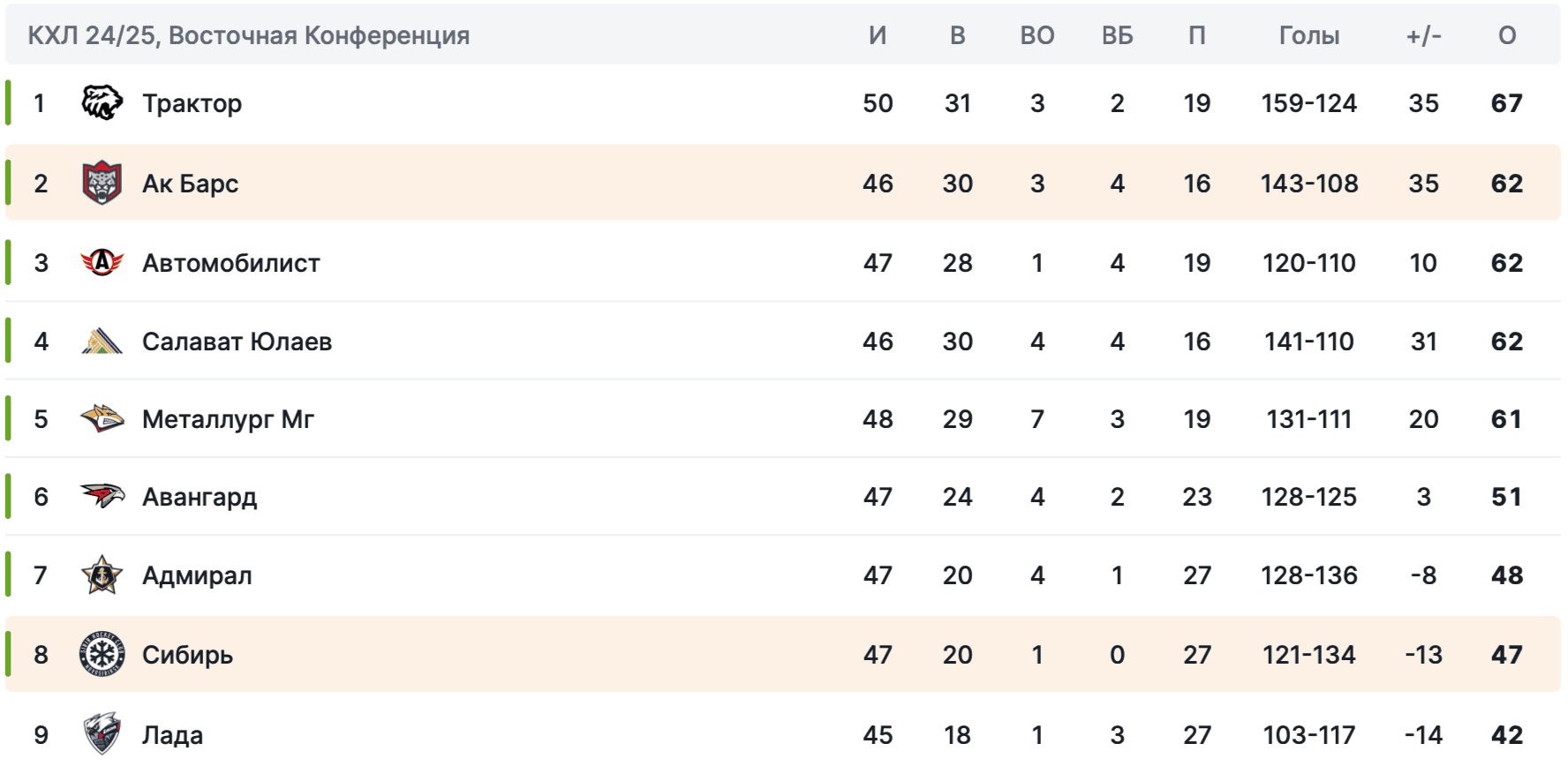Click the Адмирал star anchor logo
1568x766 pixels.
click(102, 574)
